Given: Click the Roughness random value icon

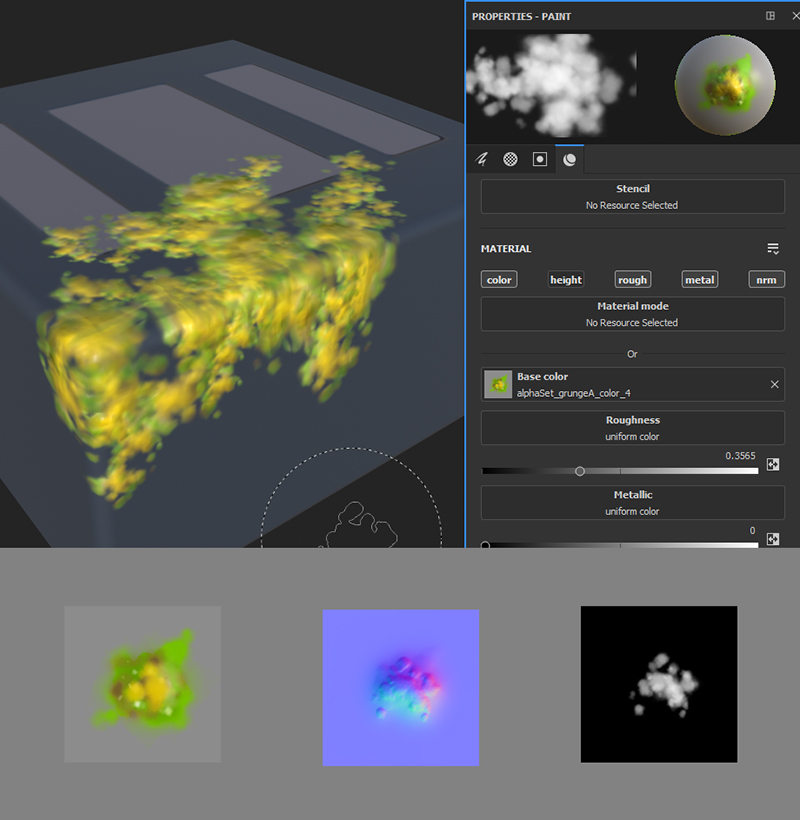Looking at the screenshot, I should 773,464.
